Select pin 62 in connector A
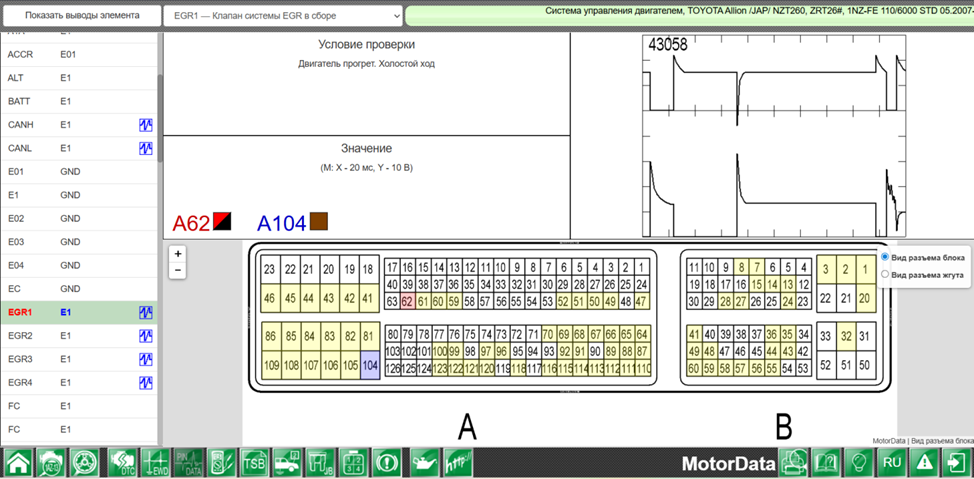The height and width of the screenshot is (479, 974). click(407, 301)
